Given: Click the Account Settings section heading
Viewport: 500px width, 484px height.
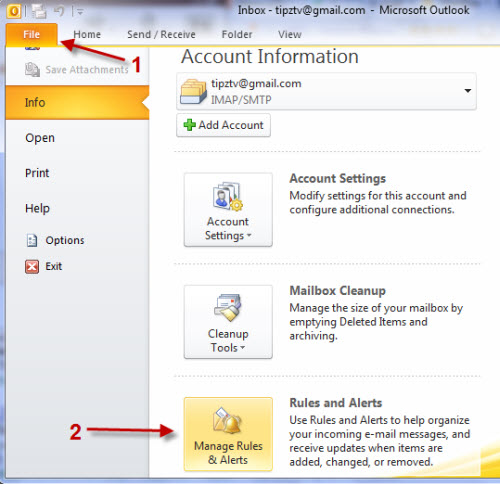Looking at the screenshot, I should [337, 178].
